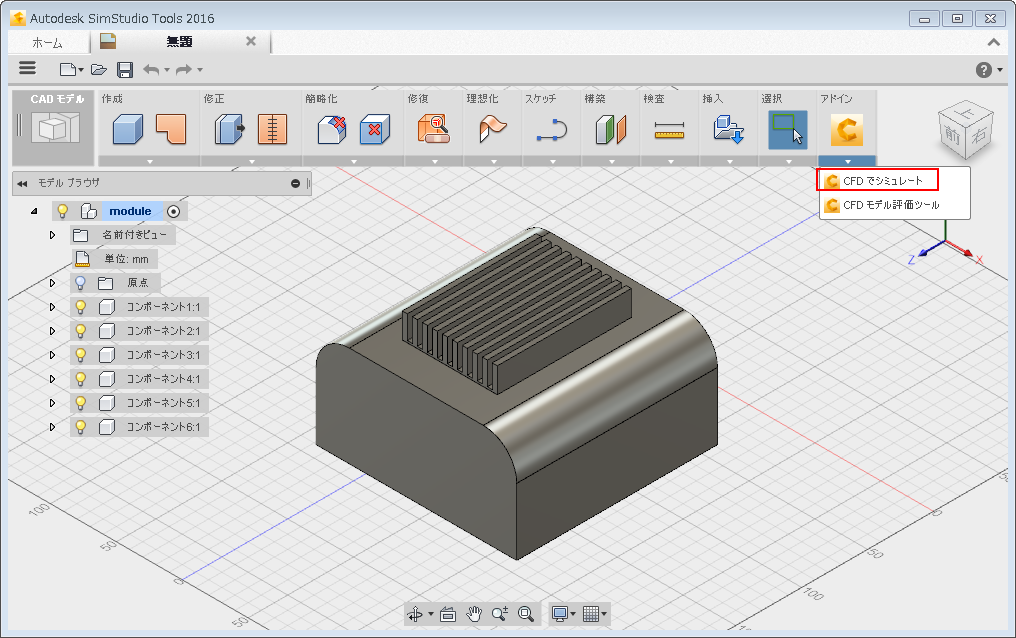1016x638 pixels.
Task: Select the zoom tool with plus sign
Action: 500,614
